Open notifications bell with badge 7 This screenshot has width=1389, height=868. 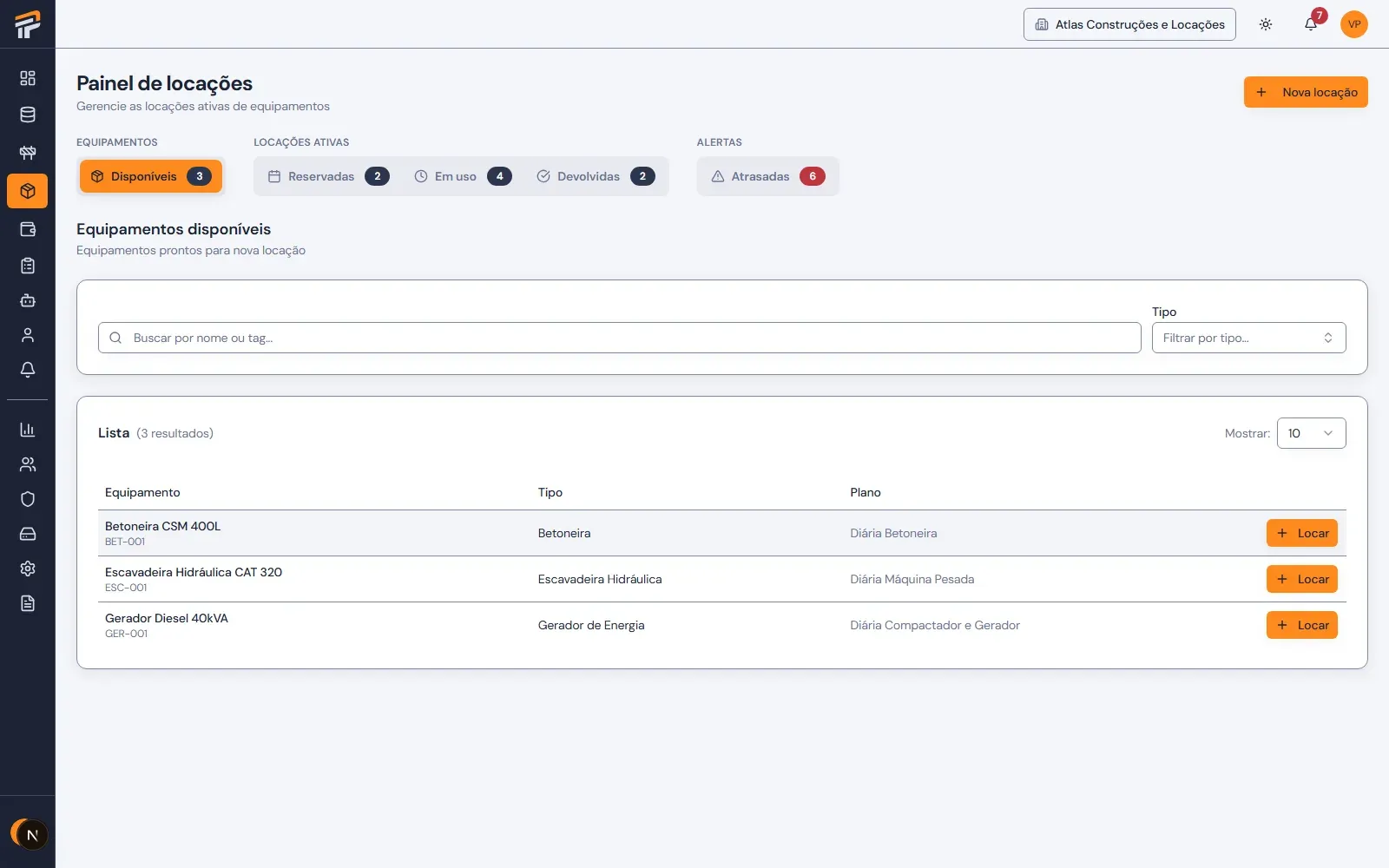point(1311,24)
